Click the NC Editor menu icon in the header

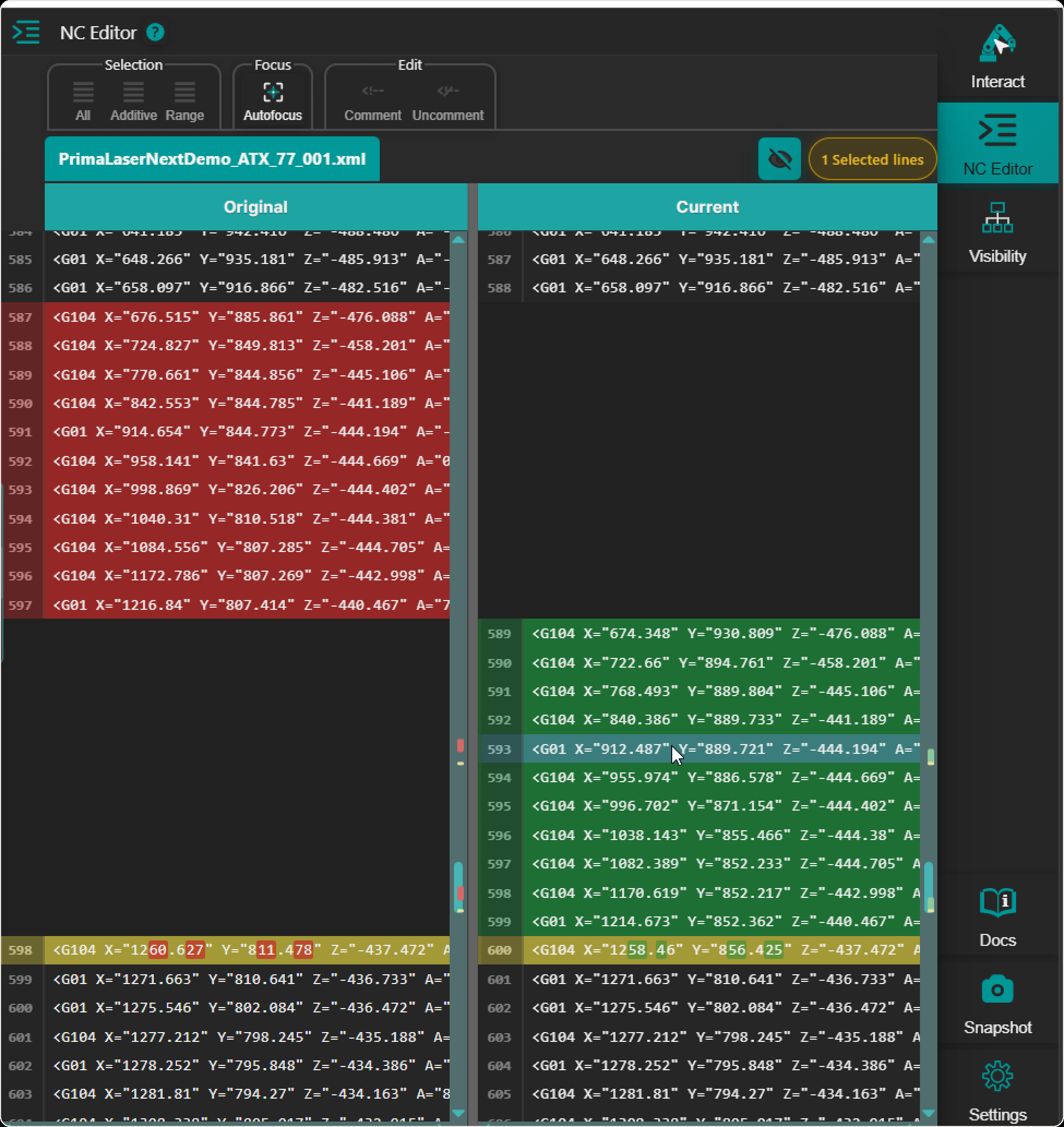click(x=26, y=32)
